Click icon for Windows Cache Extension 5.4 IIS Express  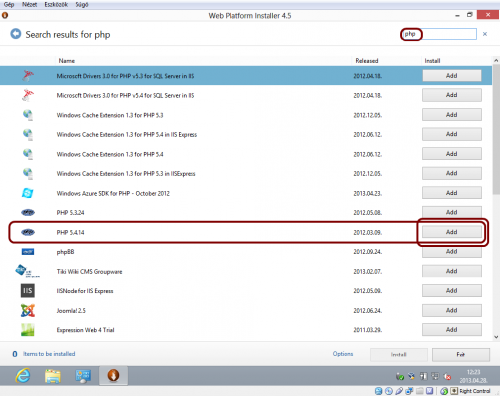28,134
